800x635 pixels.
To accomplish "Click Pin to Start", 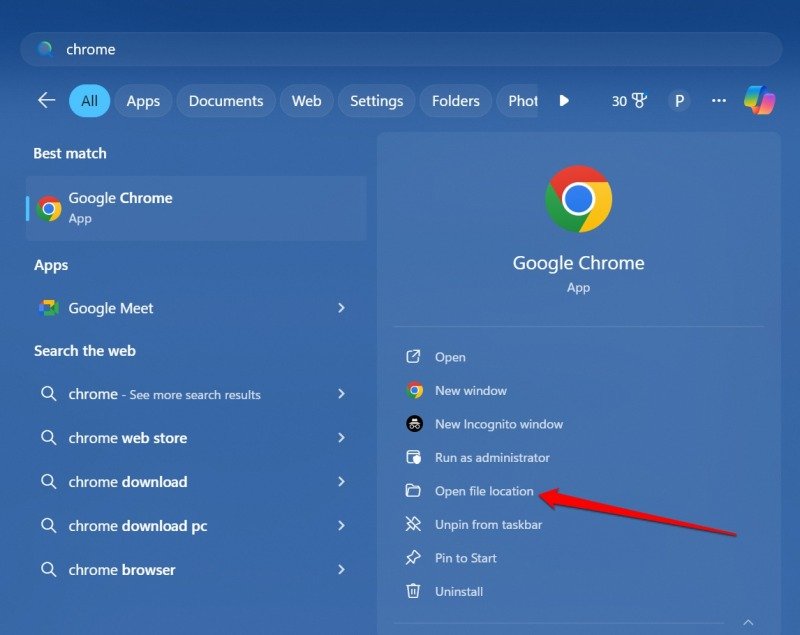I will coord(466,558).
